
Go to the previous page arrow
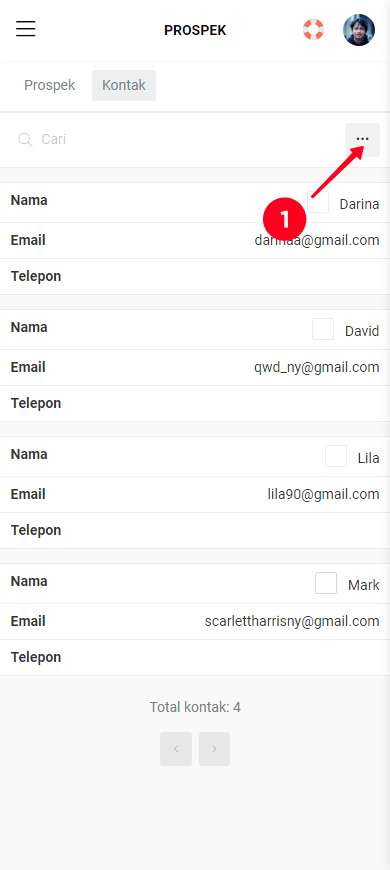click(x=176, y=748)
